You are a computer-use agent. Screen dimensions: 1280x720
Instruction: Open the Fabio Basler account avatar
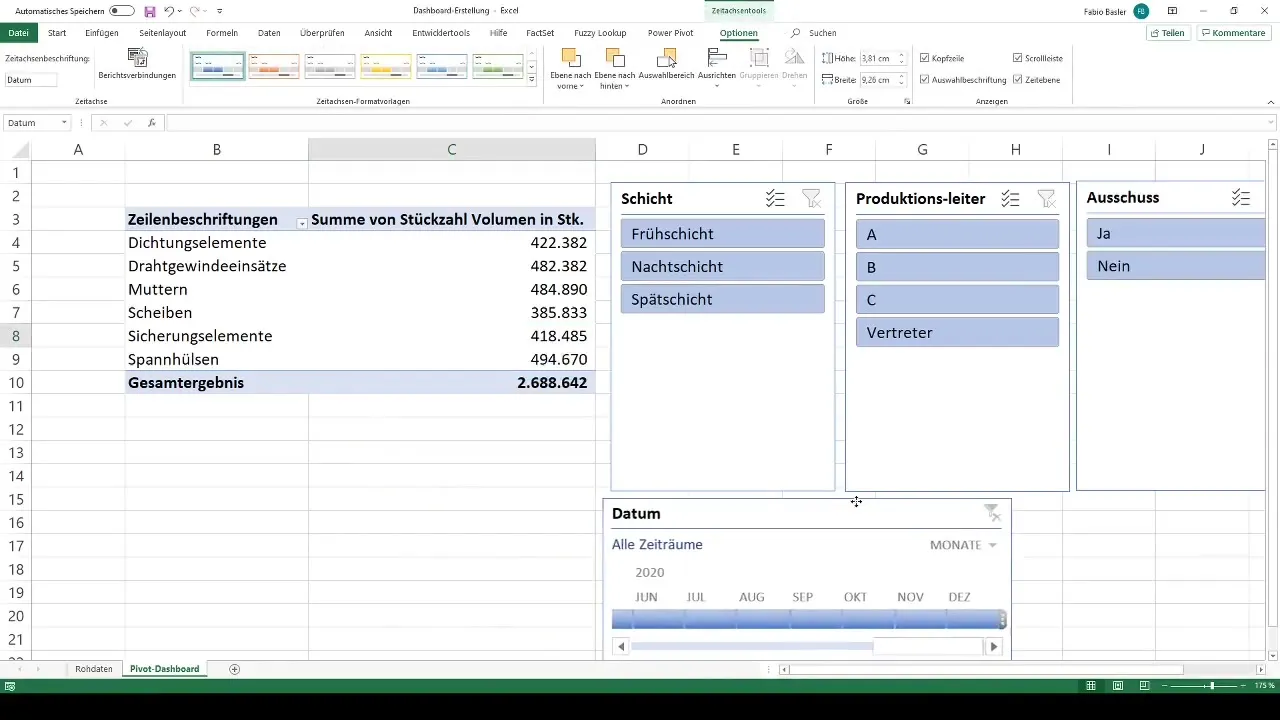click(x=1140, y=11)
